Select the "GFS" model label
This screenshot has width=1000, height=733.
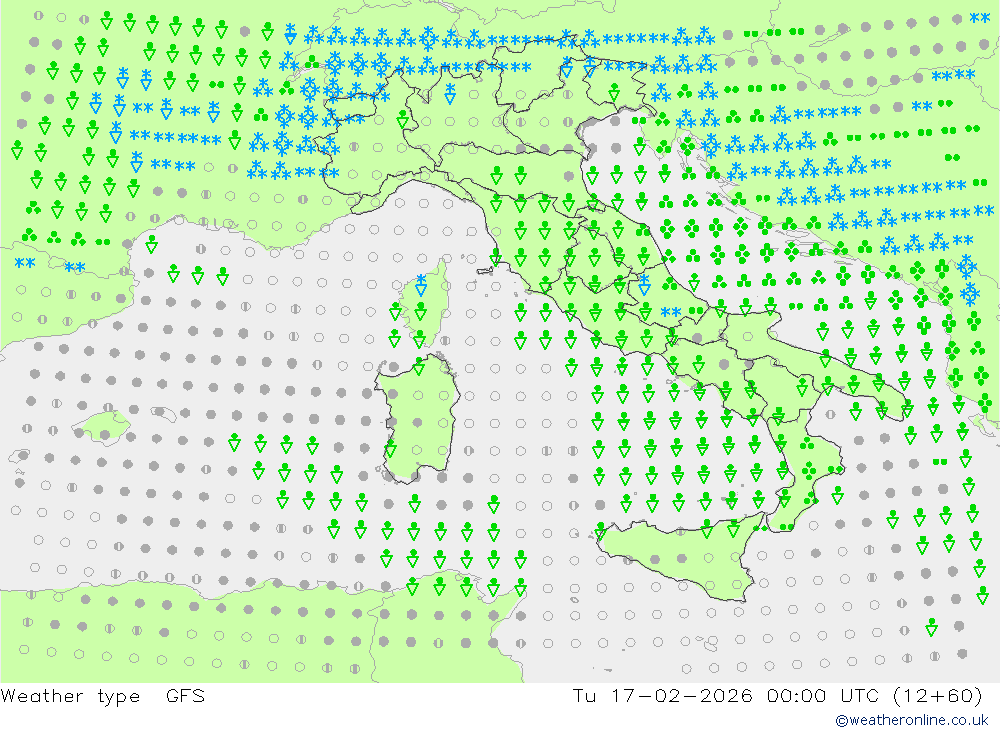tap(186, 695)
